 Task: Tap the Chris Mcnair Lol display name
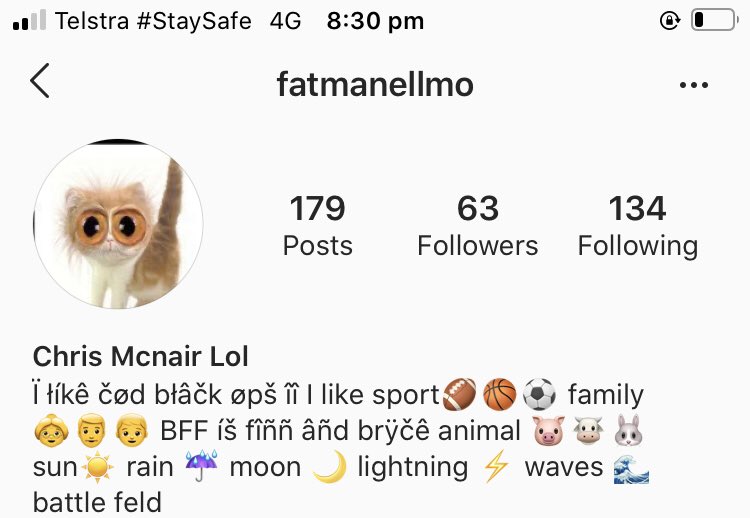coord(141,356)
